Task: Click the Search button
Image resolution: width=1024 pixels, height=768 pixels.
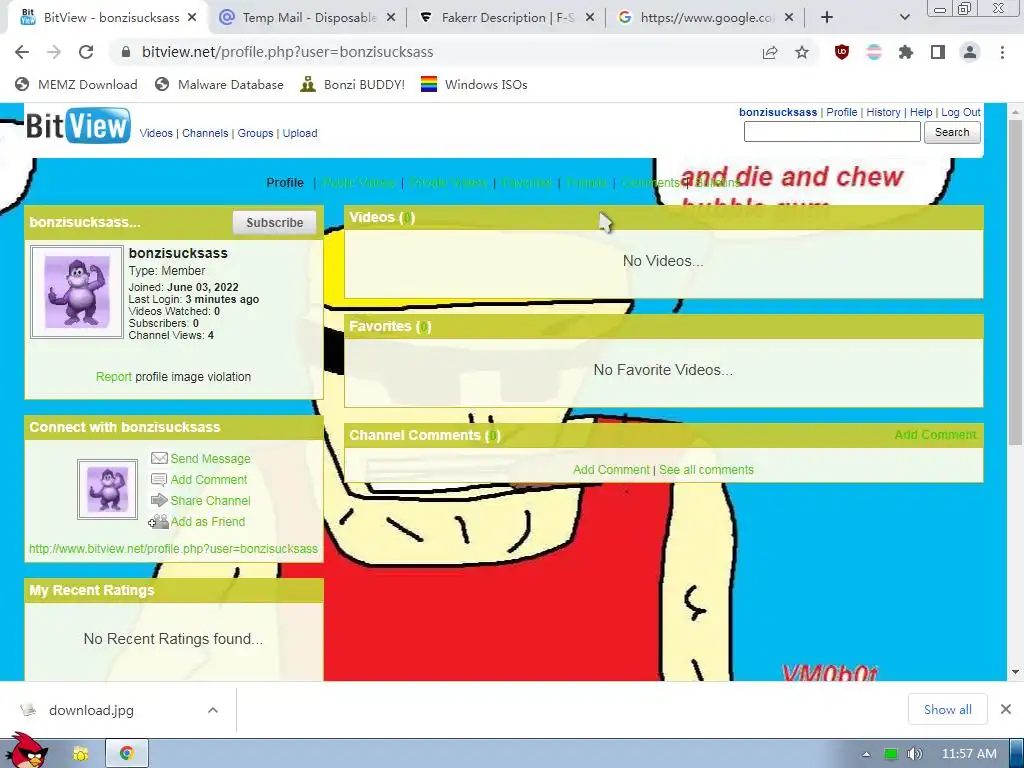Action: 952,133
